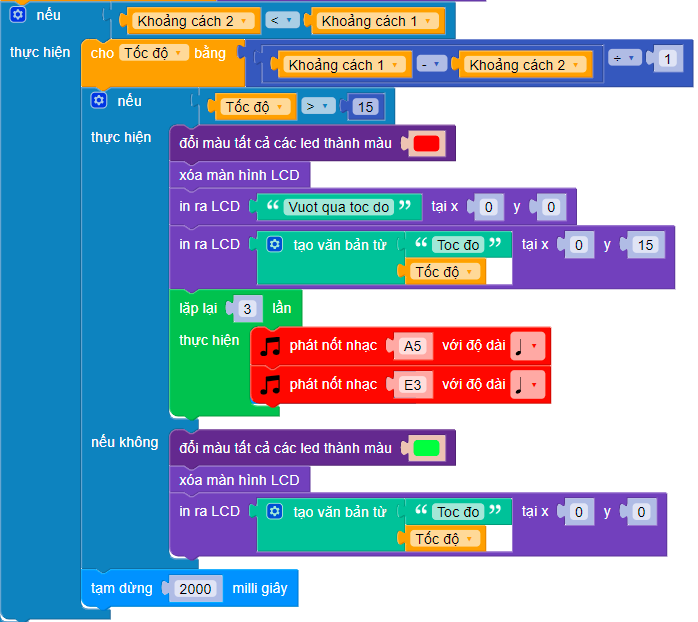The height and width of the screenshot is (622, 698).
Task: Click the gear on tạo văn bản từ in nếu không
Action: (x=275, y=512)
